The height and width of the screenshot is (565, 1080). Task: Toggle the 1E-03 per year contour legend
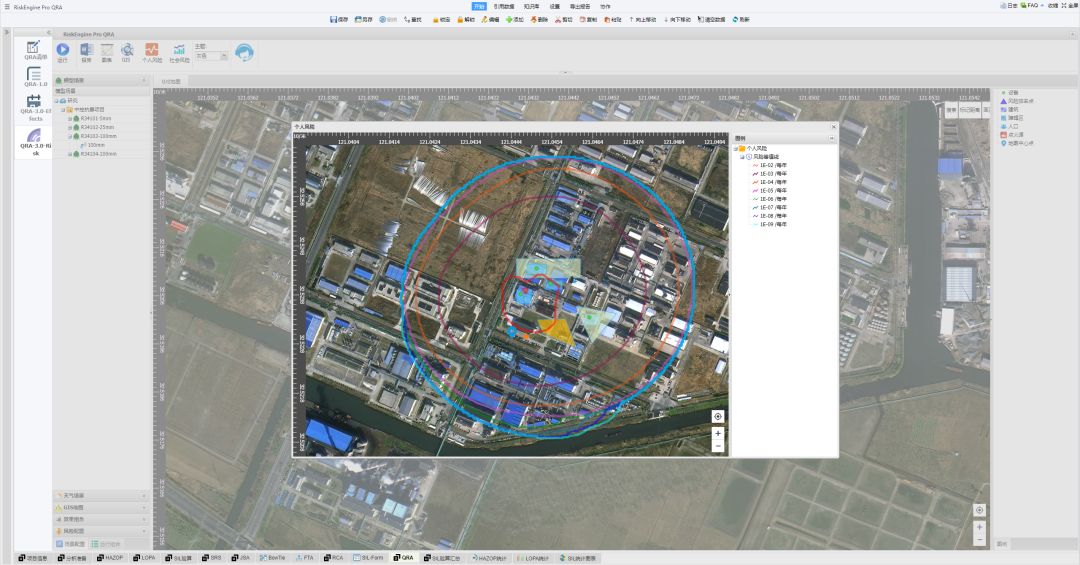click(772, 174)
